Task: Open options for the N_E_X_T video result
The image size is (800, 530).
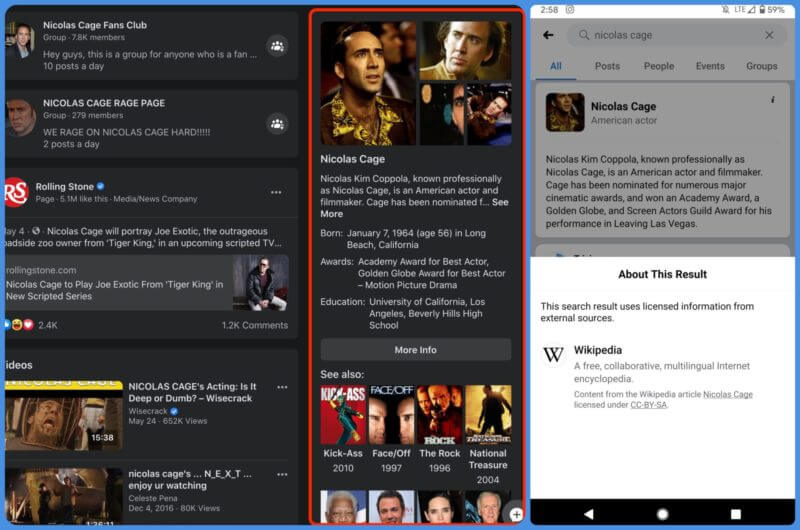Action: click(x=282, y=474)
